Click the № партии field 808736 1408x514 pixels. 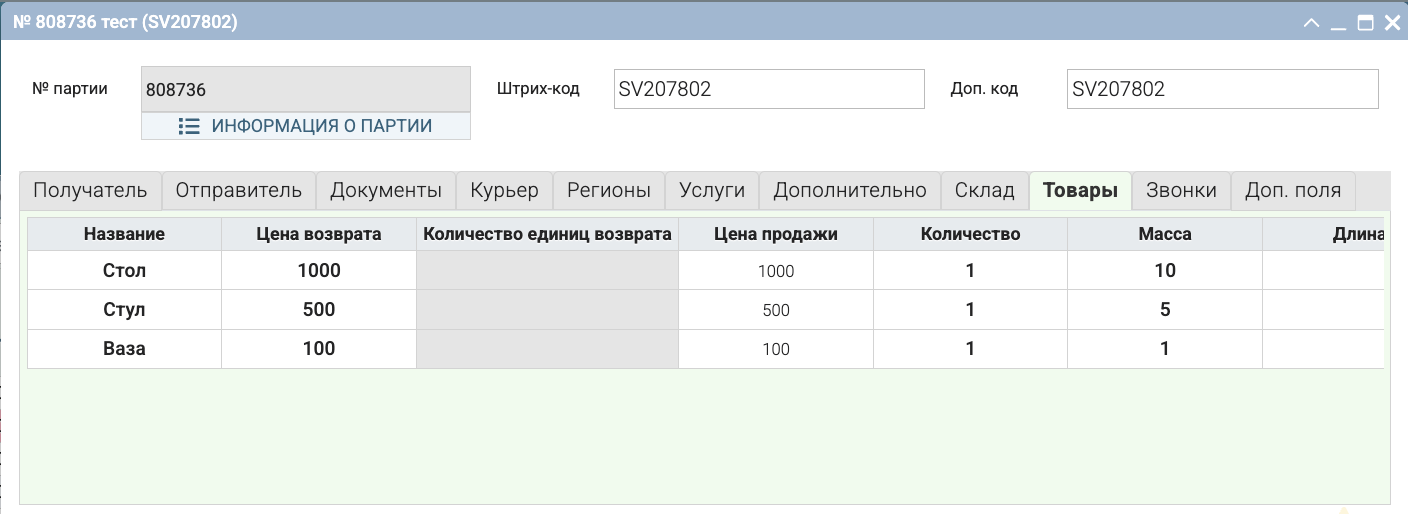coord(306,89)
